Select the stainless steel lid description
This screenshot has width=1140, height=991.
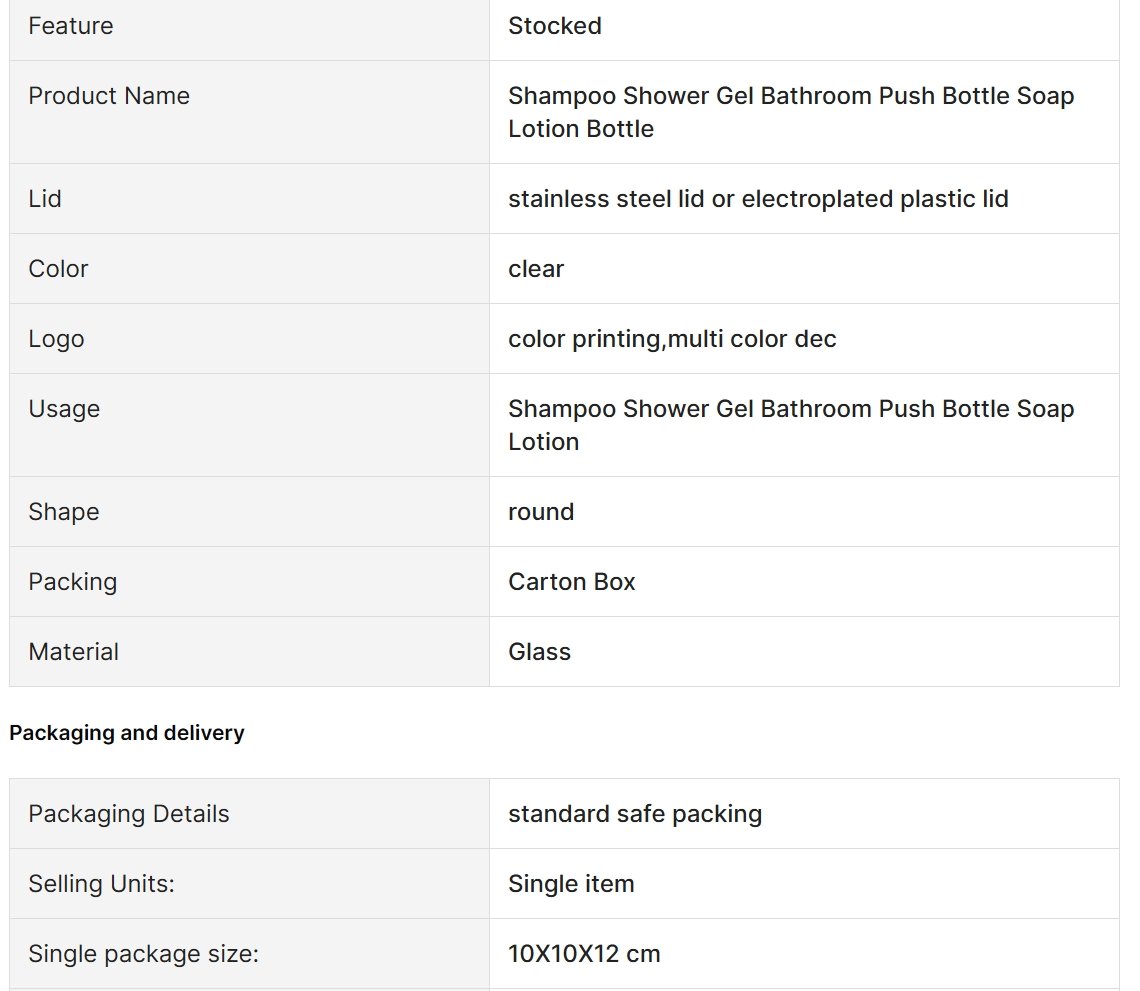click(758, 198)
